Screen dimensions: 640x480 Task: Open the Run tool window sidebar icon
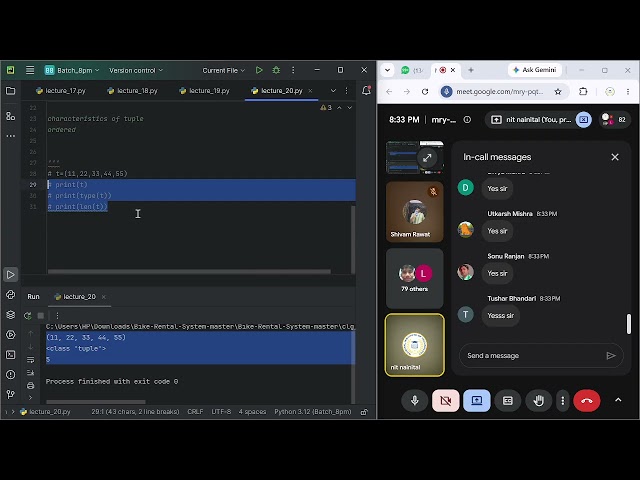point(11,275)
